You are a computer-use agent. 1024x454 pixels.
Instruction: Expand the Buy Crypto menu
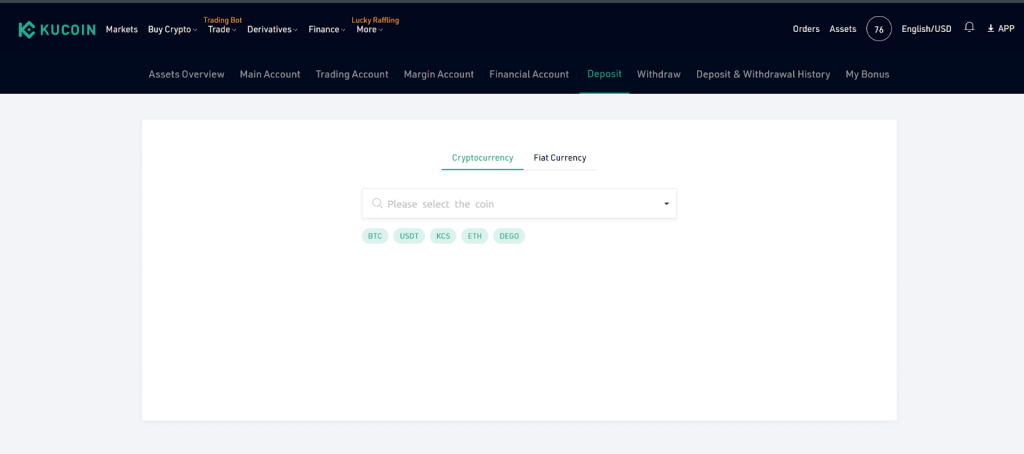point(173,29)
